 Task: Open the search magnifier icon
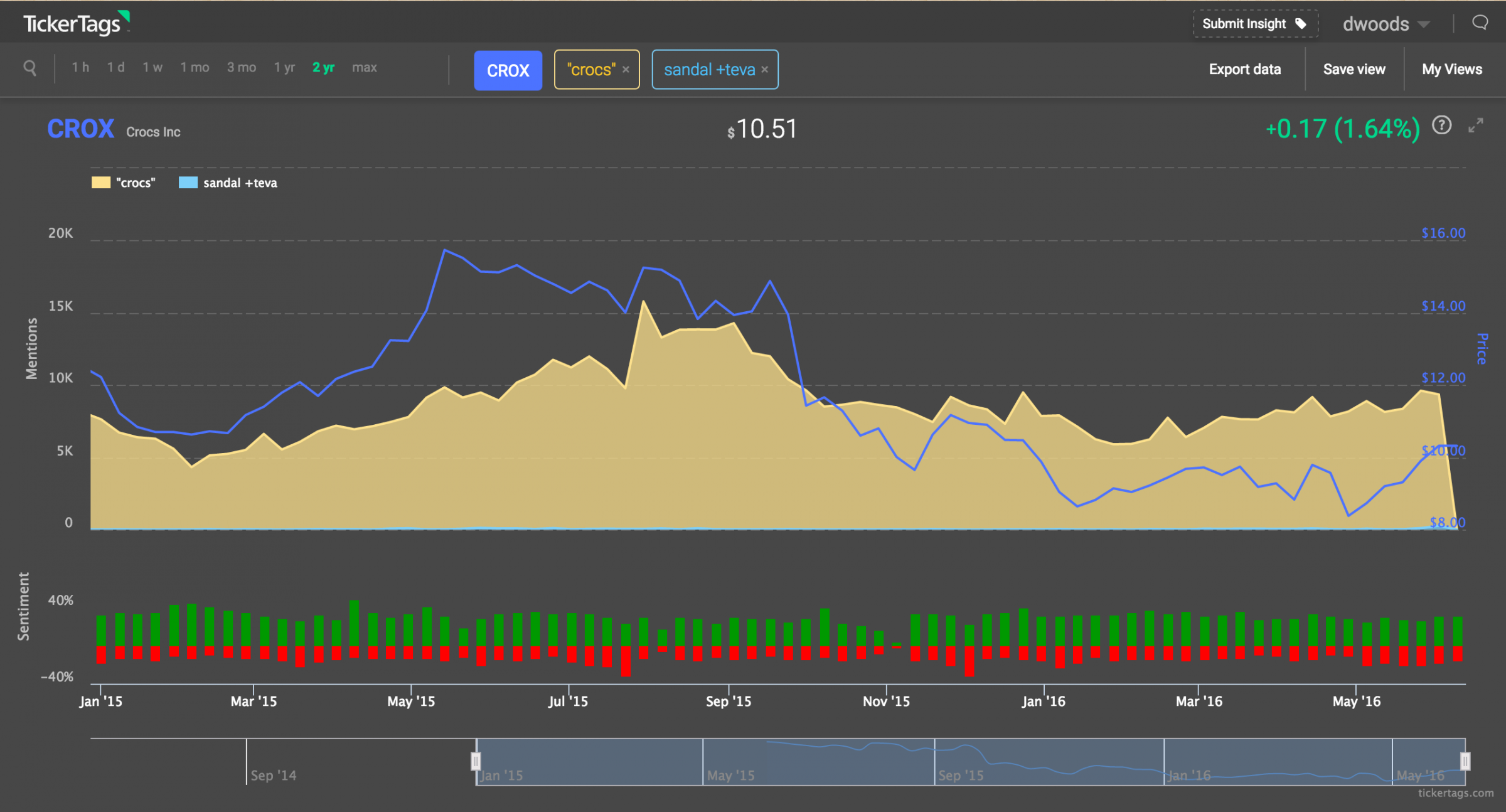[29, 68]
